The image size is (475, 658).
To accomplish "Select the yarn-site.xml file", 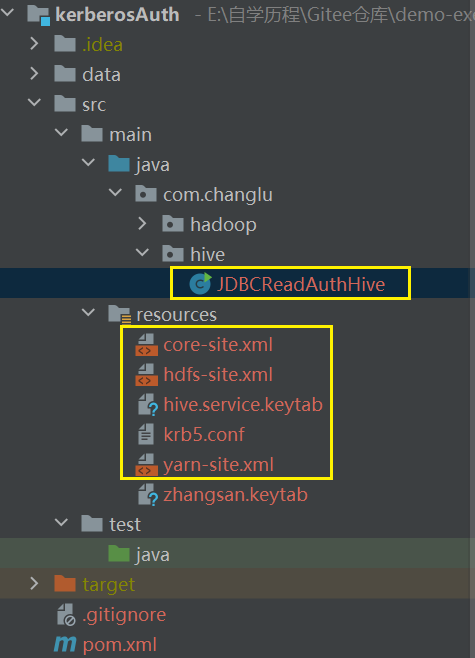I will 218,465.
